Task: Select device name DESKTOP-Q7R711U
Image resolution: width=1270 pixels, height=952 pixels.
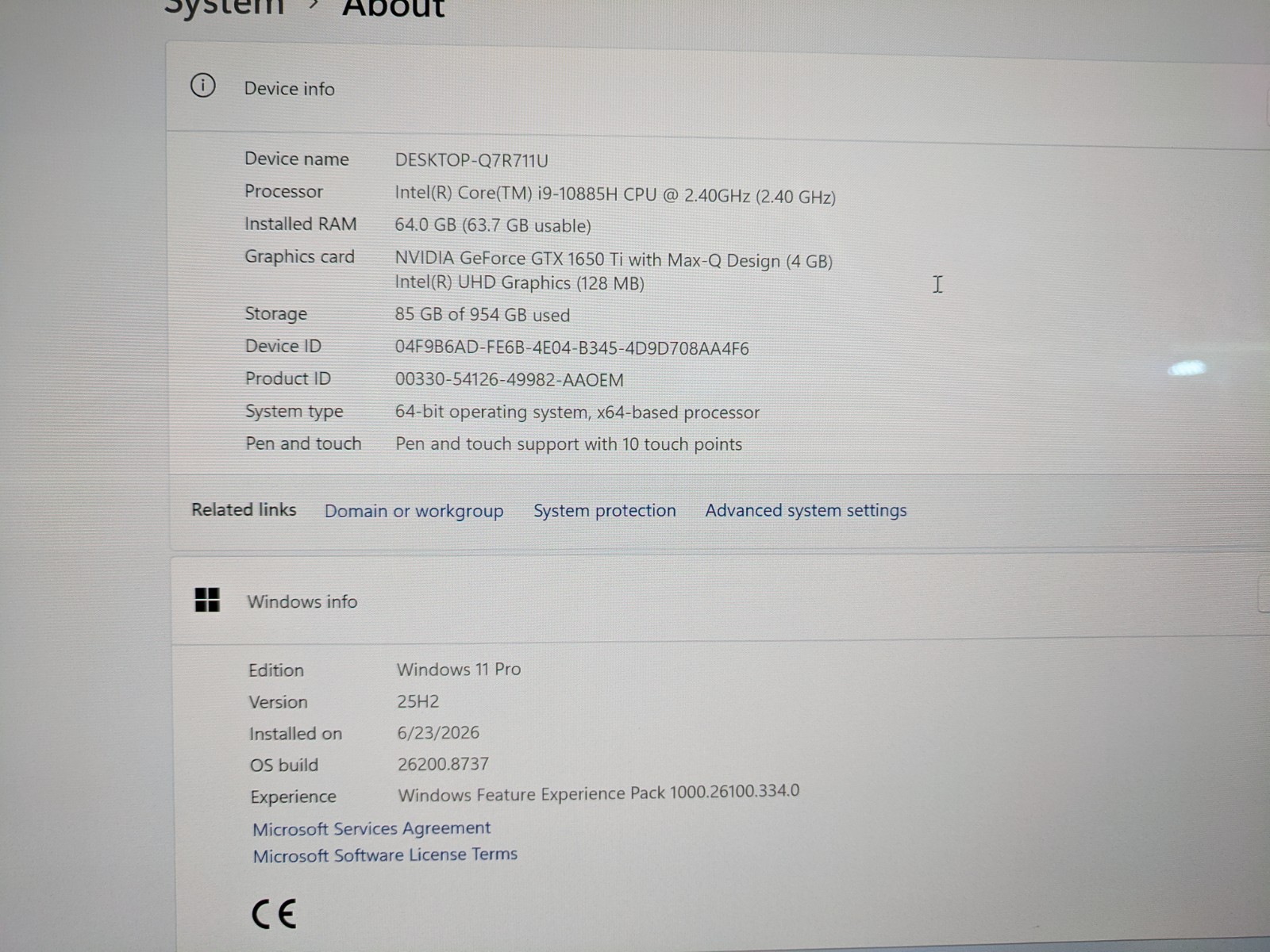Action: pos(471,160)
